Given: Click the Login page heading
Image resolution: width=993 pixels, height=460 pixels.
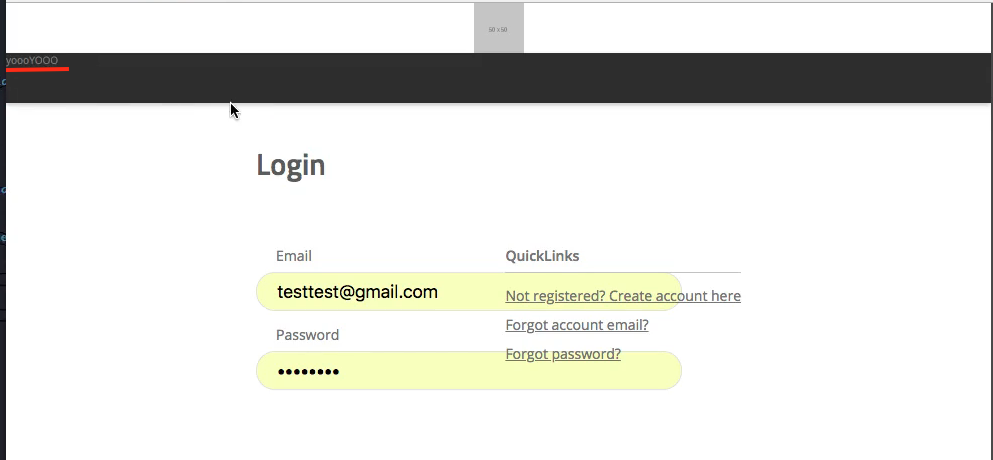Looking at the screenshot, I should click(x=291, y=165).
